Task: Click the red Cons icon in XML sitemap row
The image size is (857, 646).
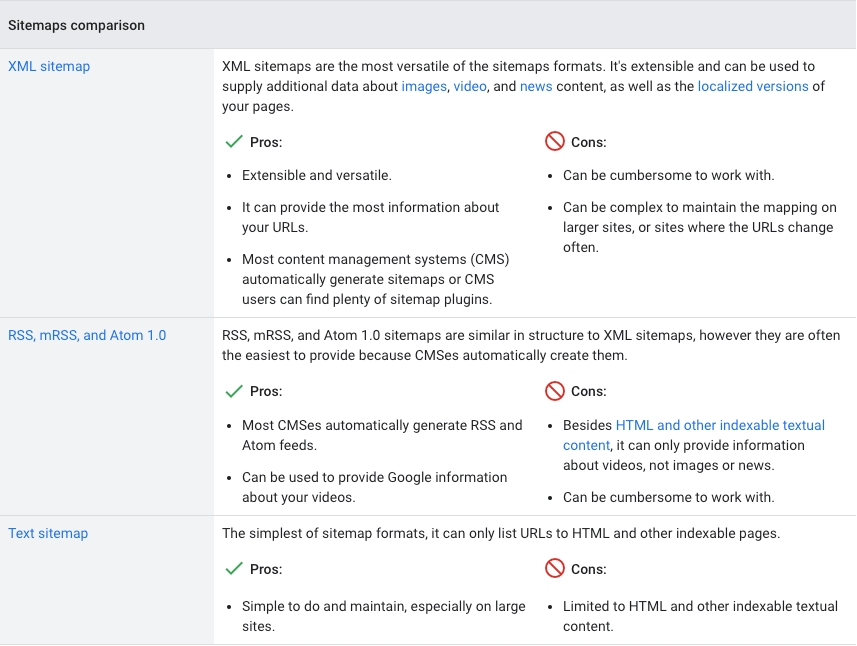Action: pos(555,142)
